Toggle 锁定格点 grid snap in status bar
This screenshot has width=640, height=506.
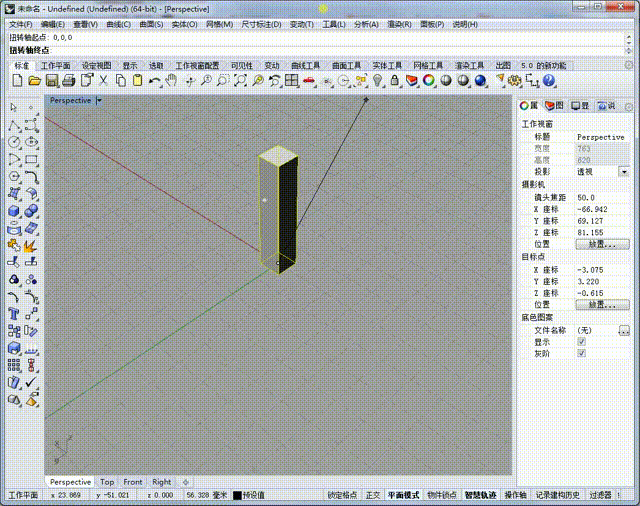(342, 495)
